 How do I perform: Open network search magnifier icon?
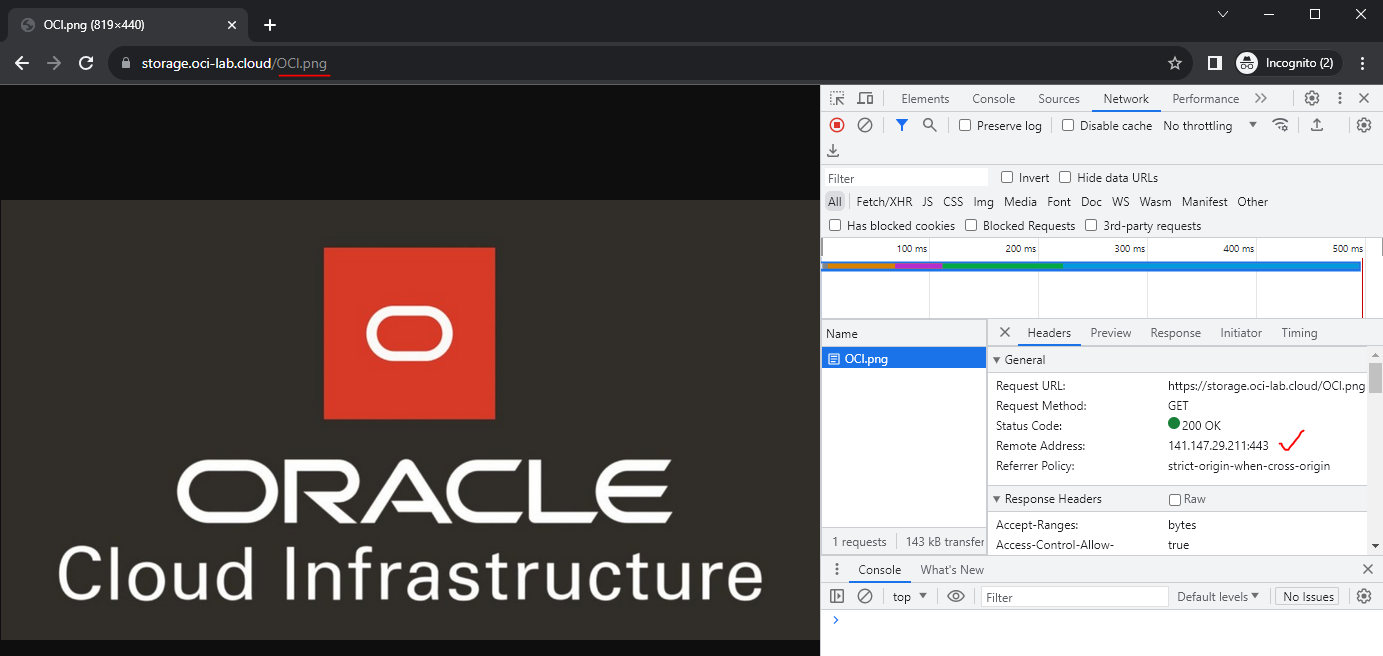click(930, 125)
